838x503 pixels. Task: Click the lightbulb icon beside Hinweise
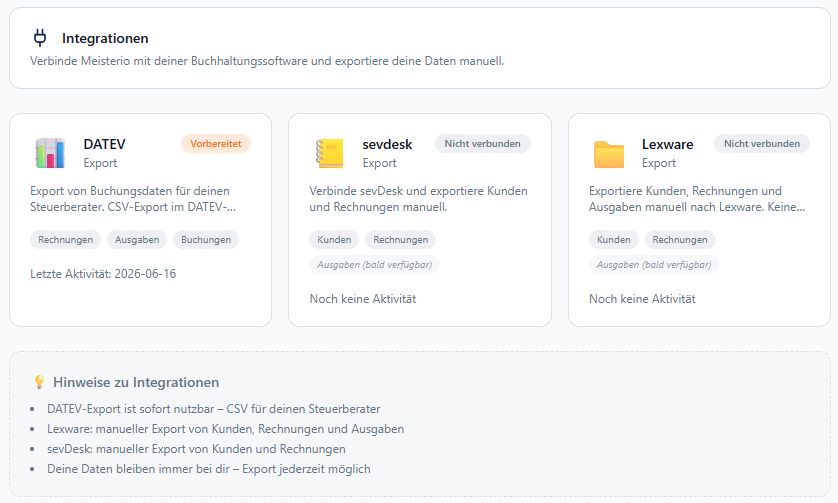39,382
